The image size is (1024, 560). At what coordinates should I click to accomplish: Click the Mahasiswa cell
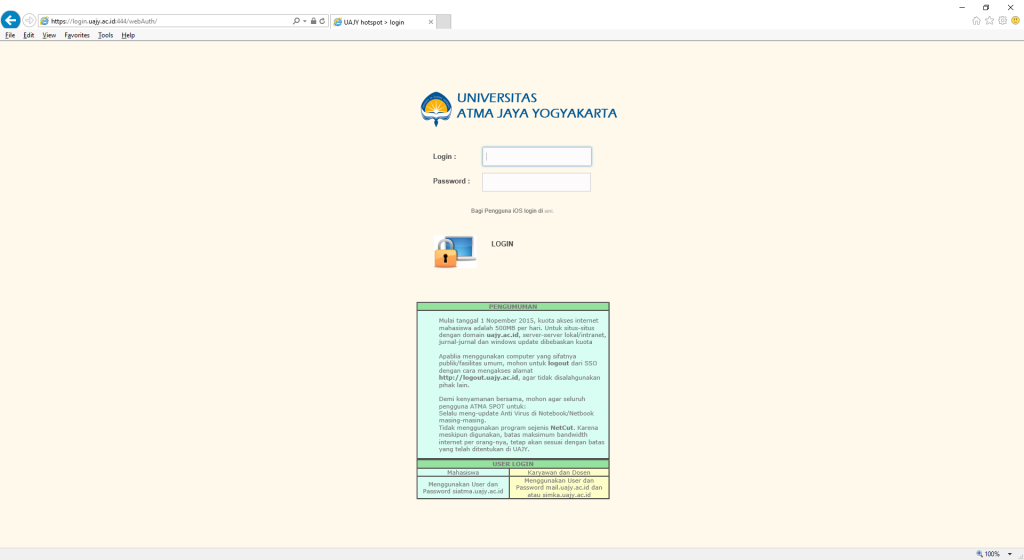(x=463, y=473)
